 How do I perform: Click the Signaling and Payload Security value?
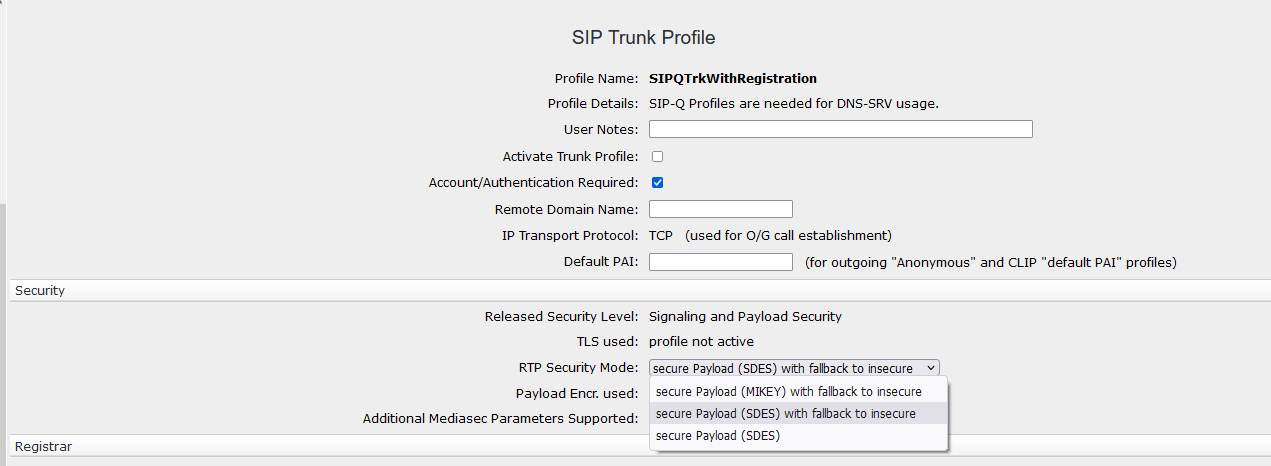745,316
